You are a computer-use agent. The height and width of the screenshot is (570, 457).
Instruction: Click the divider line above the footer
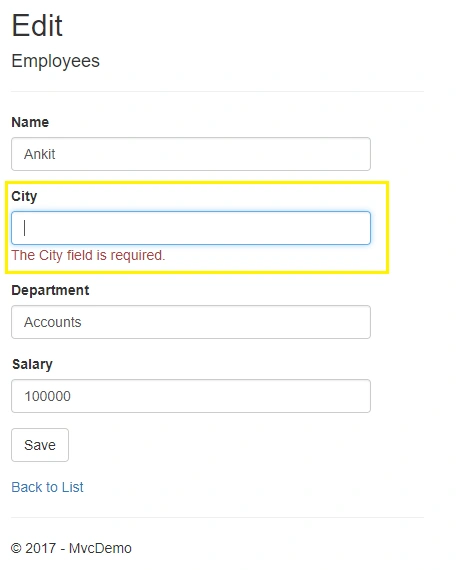pos(217,518)
